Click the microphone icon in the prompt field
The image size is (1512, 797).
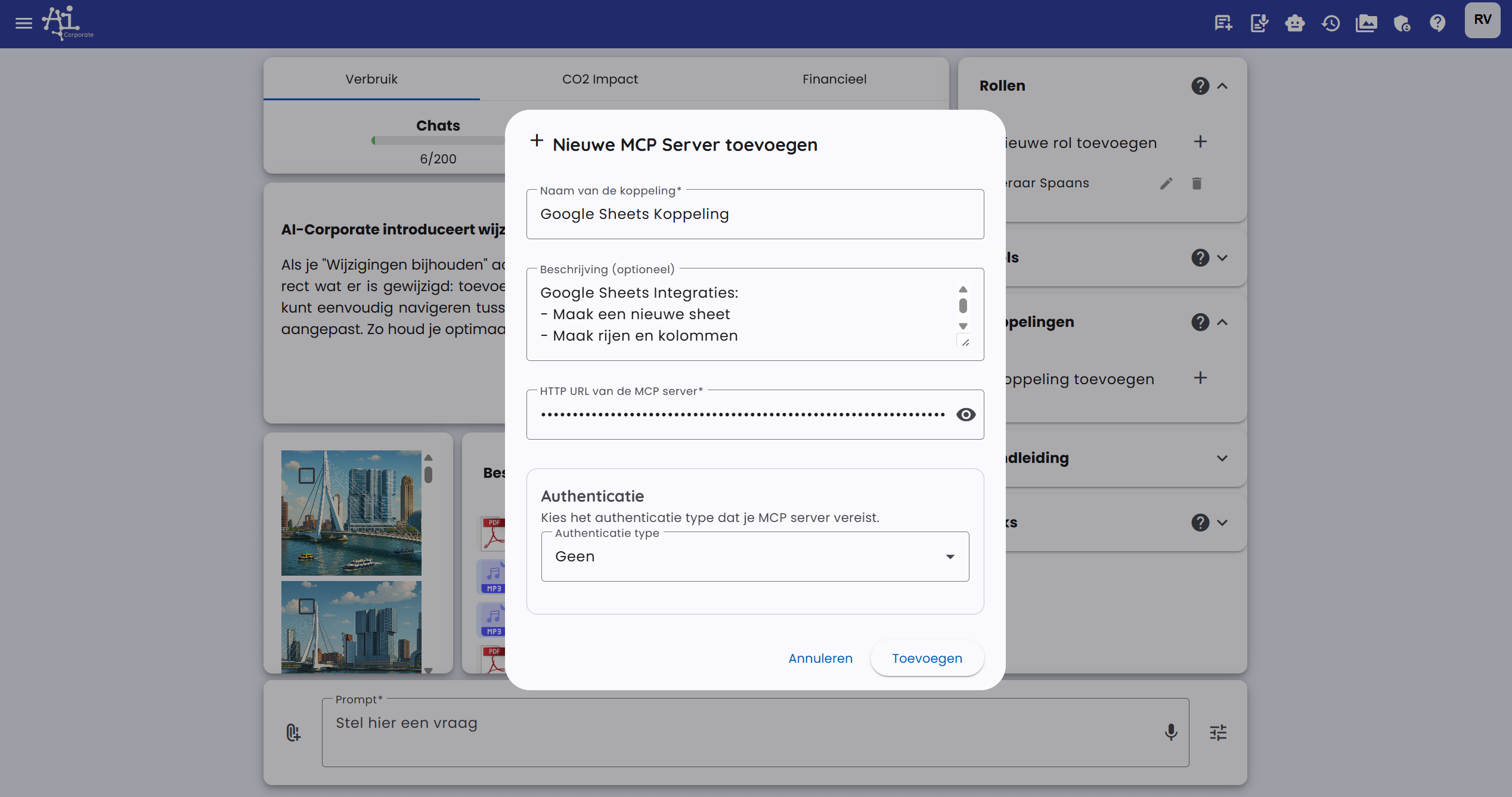(1170, 732)
